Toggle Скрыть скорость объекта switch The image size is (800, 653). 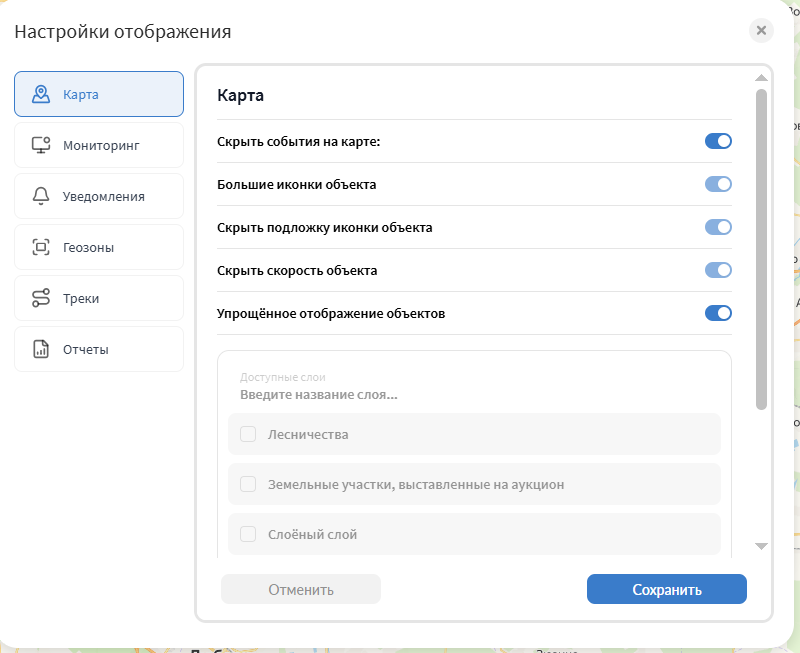(718, 270)
